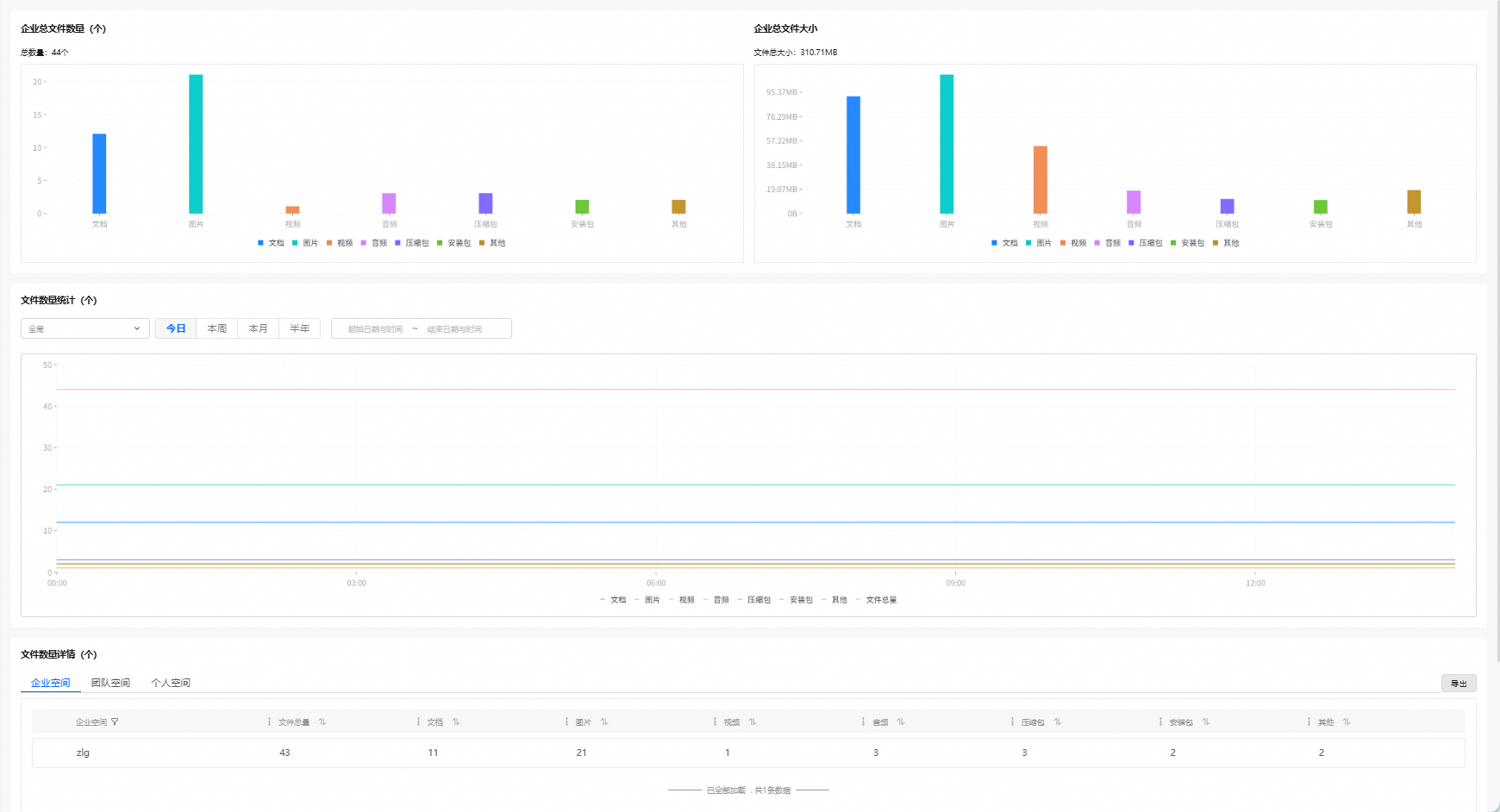1500x812 pixels.
Task: Click the dotted handle left of 压缩包 header
Action: (x=1012, y=722)
